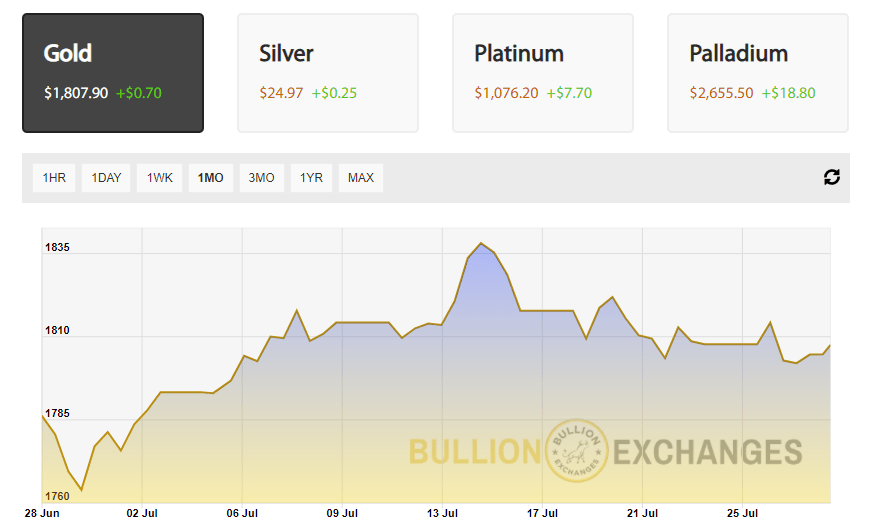The image size is (877, 529).
Task: Click the 21 Jul date label
Action: coord(643,513)
